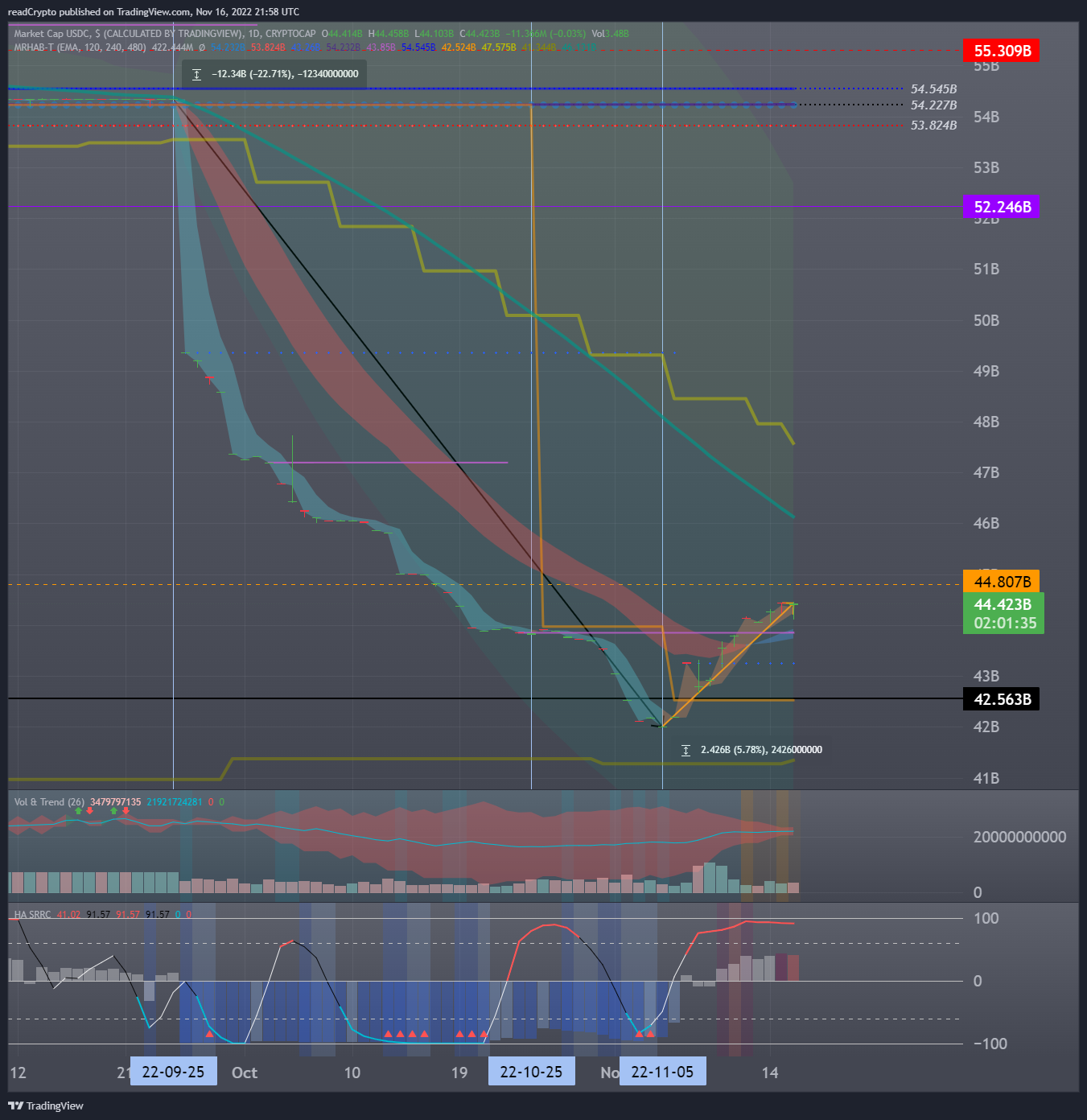Click the purple 52.246B price label
This screenshot has width=1087, height=1120.
(1002, 207)
